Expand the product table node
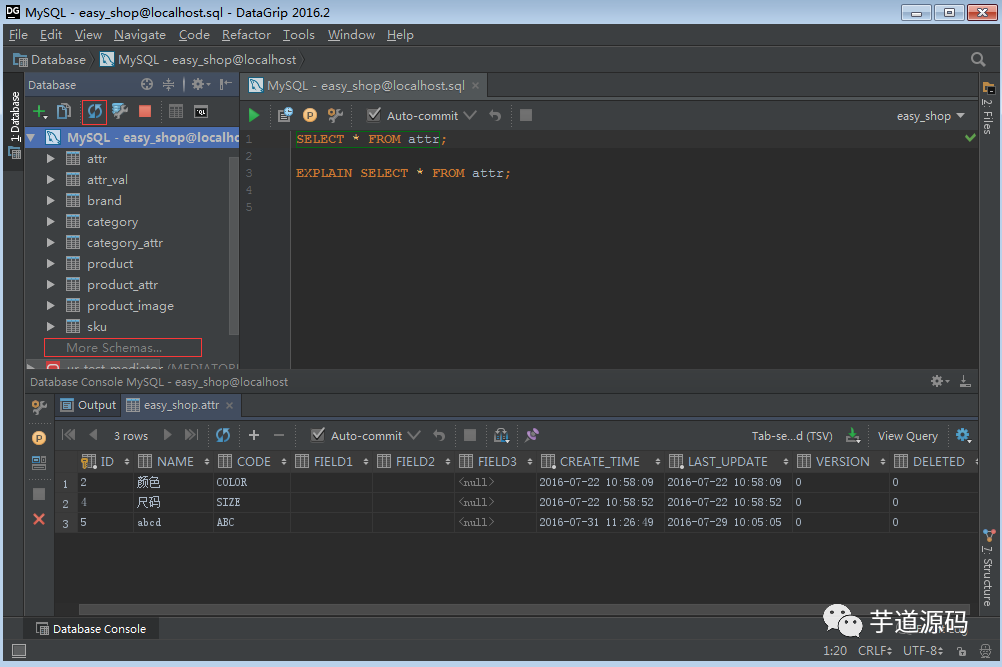Screen dimensions: 1002x667 click(50, 263)
